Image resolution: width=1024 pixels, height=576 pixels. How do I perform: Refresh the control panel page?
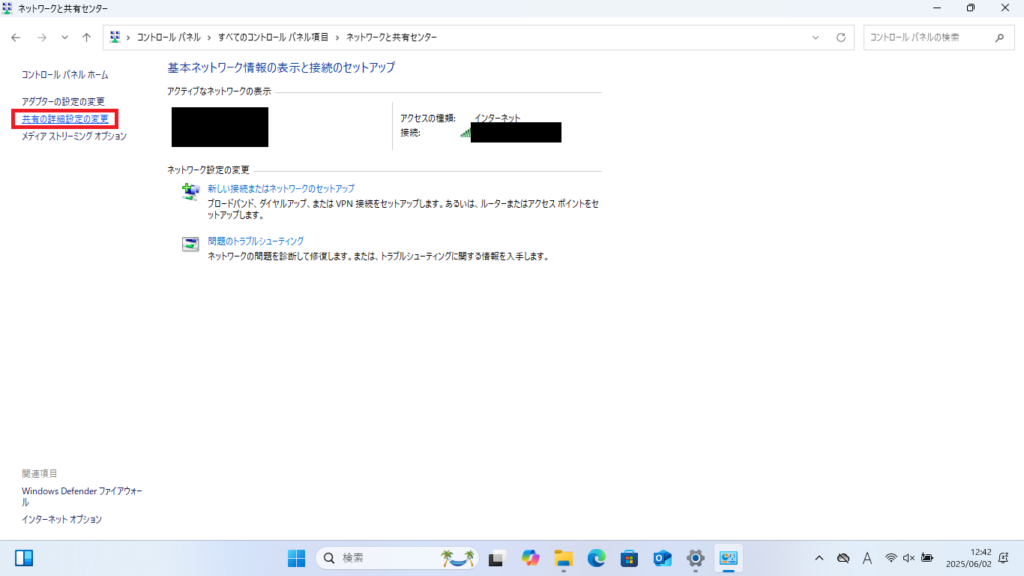pyautogui.click(x=841, y=38)
